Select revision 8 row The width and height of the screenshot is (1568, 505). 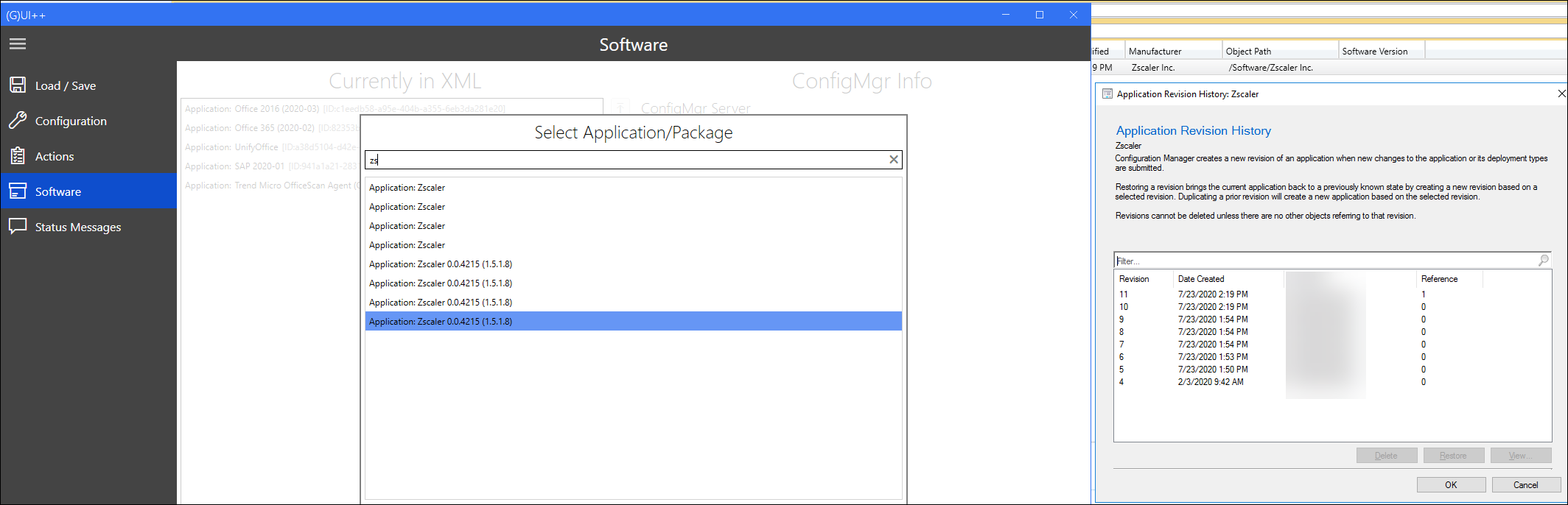pyautogui.click(x=1332, y=332)
